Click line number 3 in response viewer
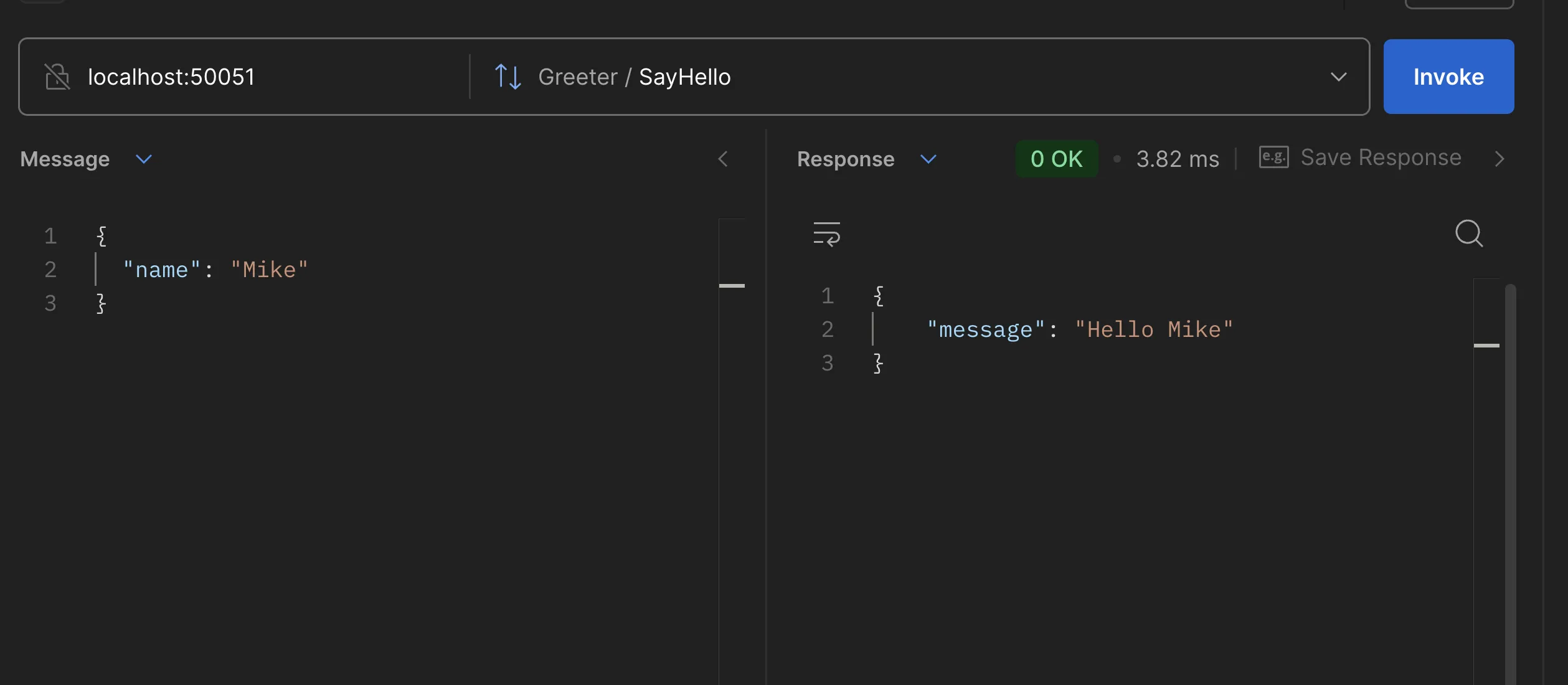Viewport: 1568px width, 685px height. pos(827,363)
